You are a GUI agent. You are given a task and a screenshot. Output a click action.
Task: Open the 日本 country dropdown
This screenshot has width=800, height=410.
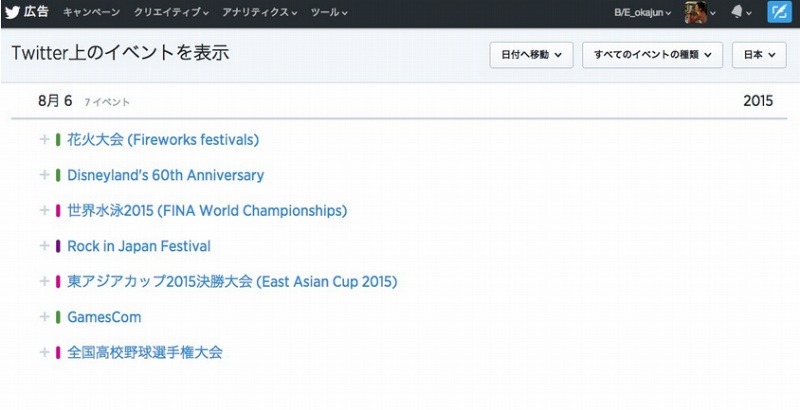pos(759,55)
